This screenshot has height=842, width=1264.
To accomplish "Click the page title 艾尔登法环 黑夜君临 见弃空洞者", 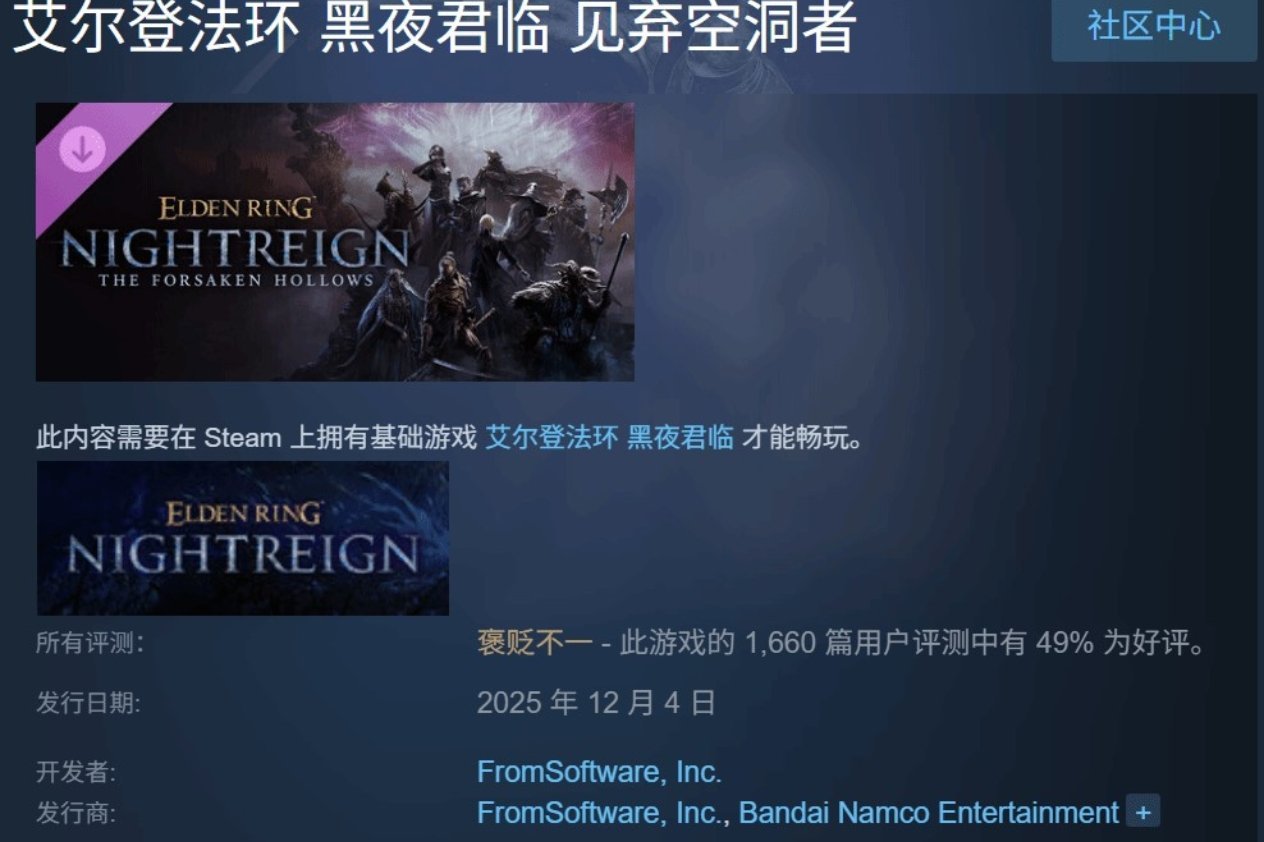I will point(434,27).
